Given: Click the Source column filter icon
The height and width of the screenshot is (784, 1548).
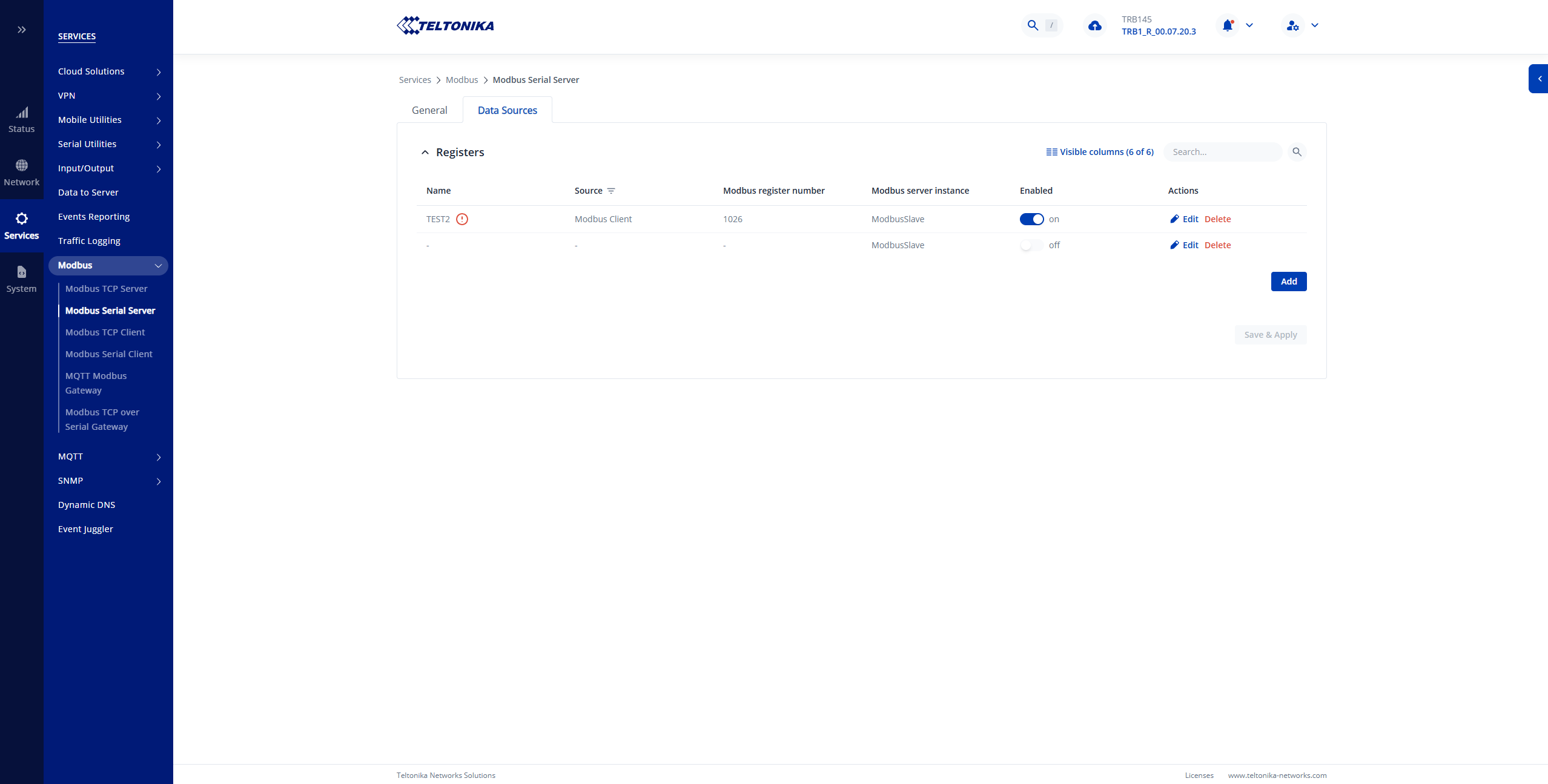Looking at the screenshot, I should pos(611,191).
